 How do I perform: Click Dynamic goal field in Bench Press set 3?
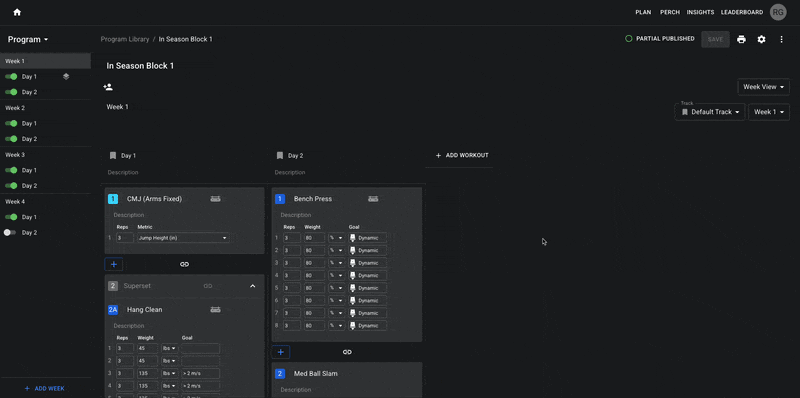[367, 263]
